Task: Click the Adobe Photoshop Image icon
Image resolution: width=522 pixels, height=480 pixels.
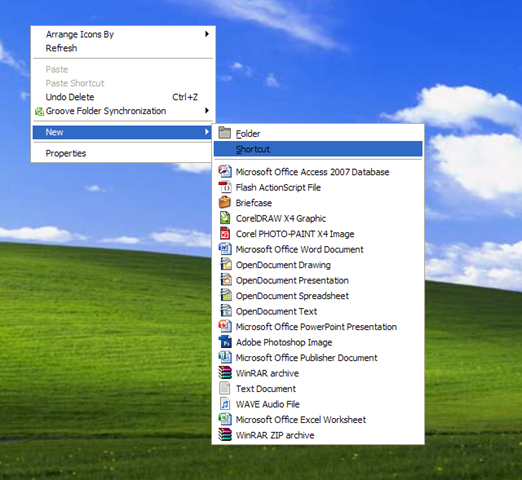Action: [225, 342]
